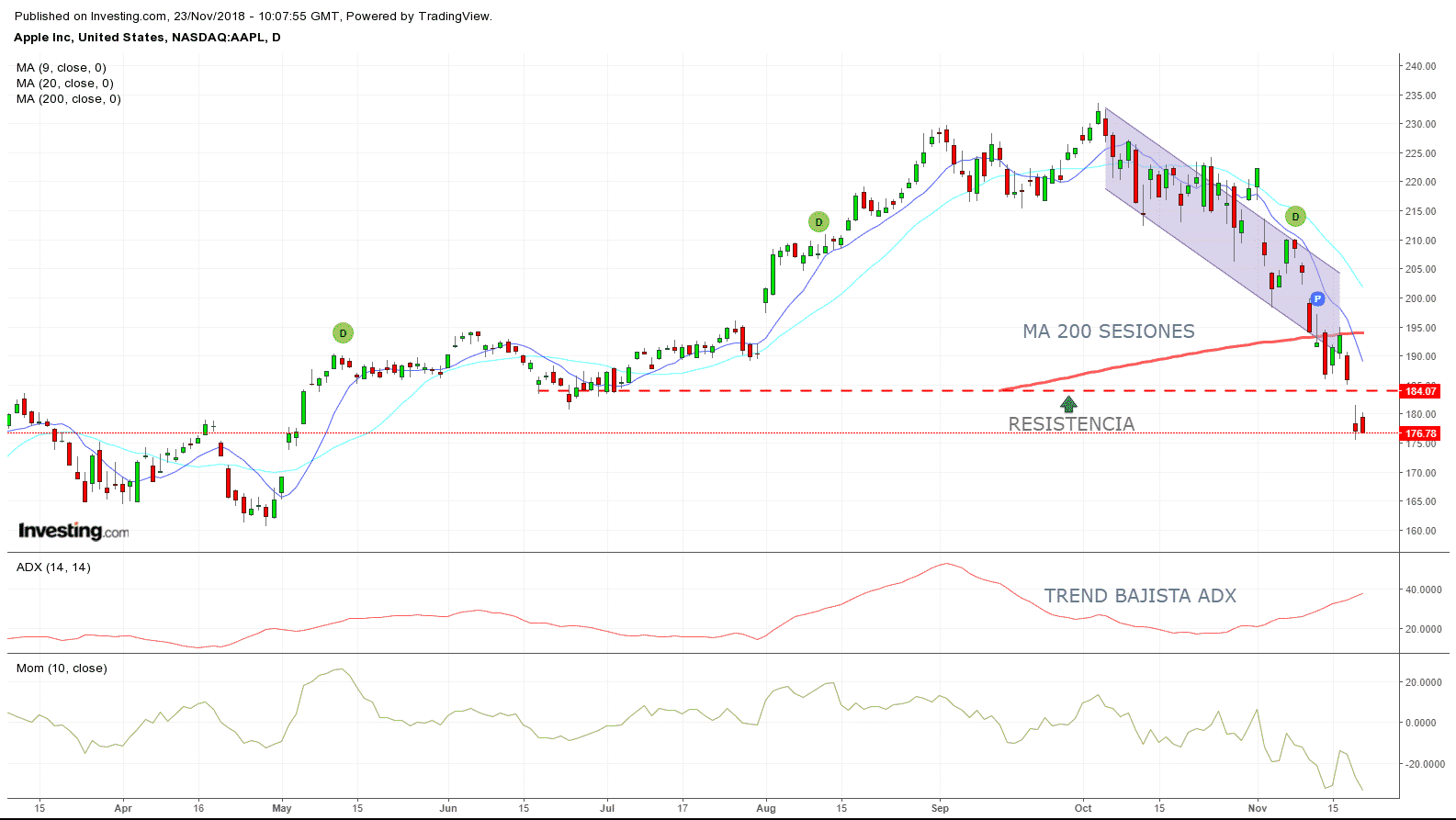Select the MA (20, close, 0) indicator label

point(65,84)
